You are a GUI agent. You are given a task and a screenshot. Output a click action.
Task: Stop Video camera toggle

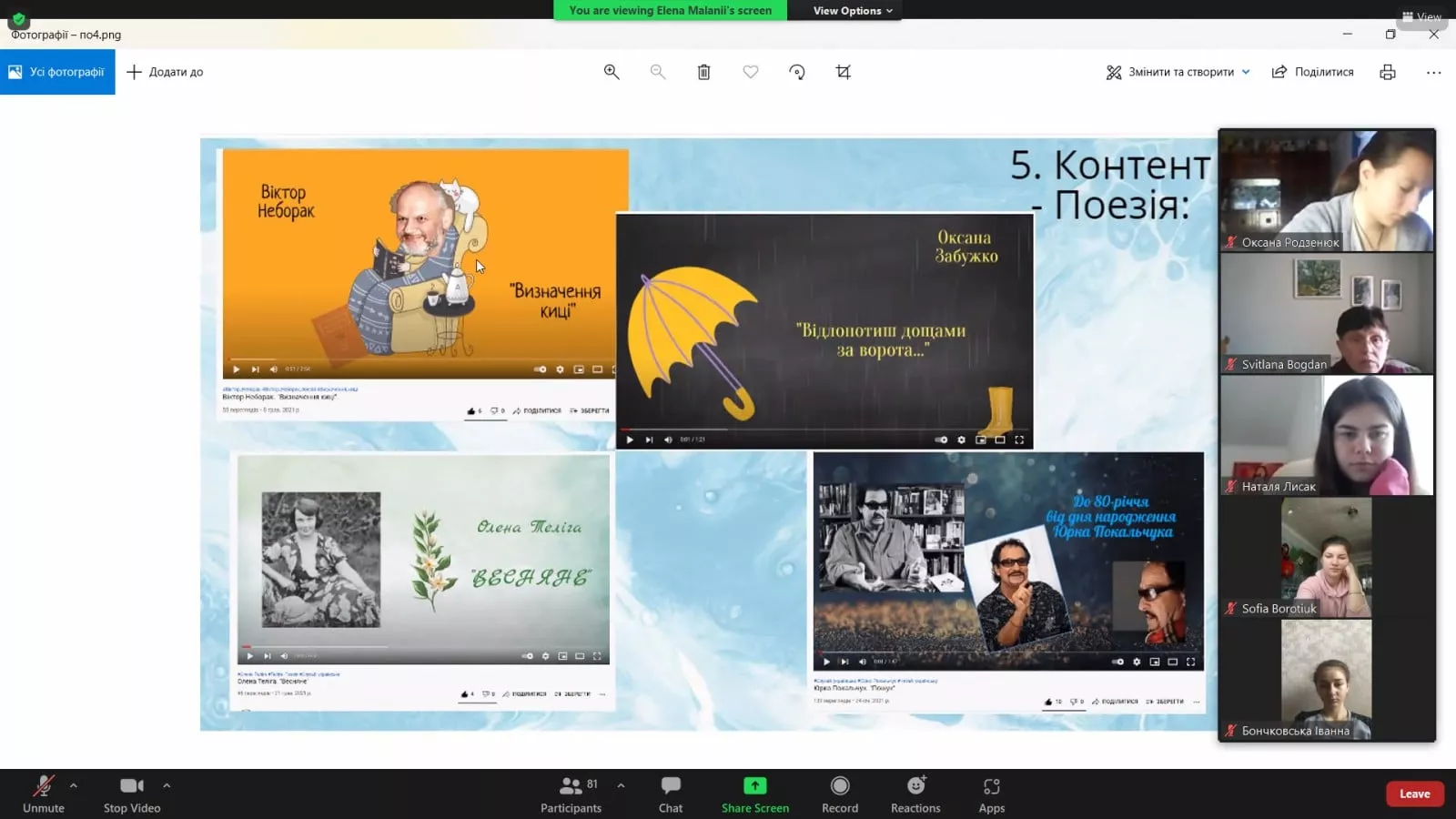pos(132,794)
